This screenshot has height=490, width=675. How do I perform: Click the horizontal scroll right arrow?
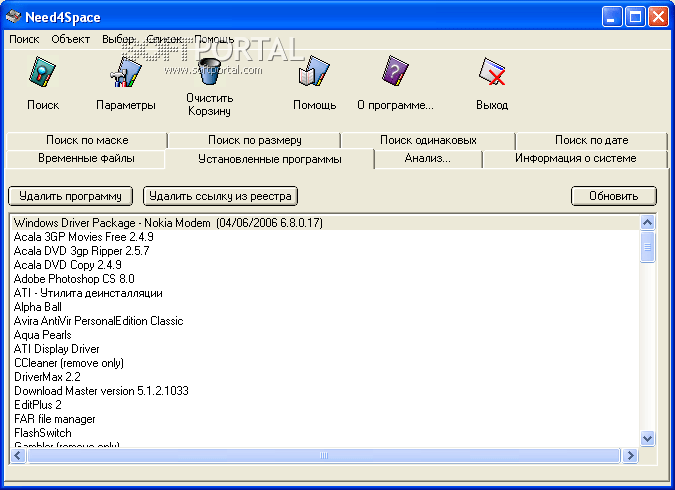pyautogui.click(x=630, y=455)
